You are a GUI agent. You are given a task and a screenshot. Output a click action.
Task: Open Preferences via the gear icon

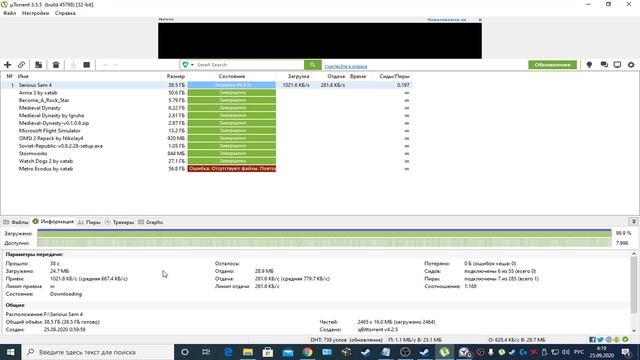631,65
